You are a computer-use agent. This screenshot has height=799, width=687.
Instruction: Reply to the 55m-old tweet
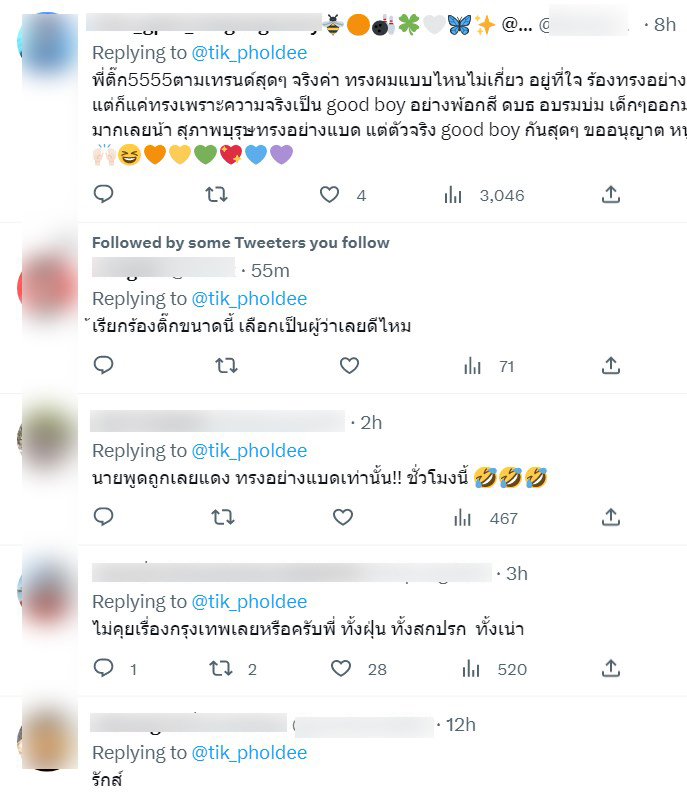[103, 365]
